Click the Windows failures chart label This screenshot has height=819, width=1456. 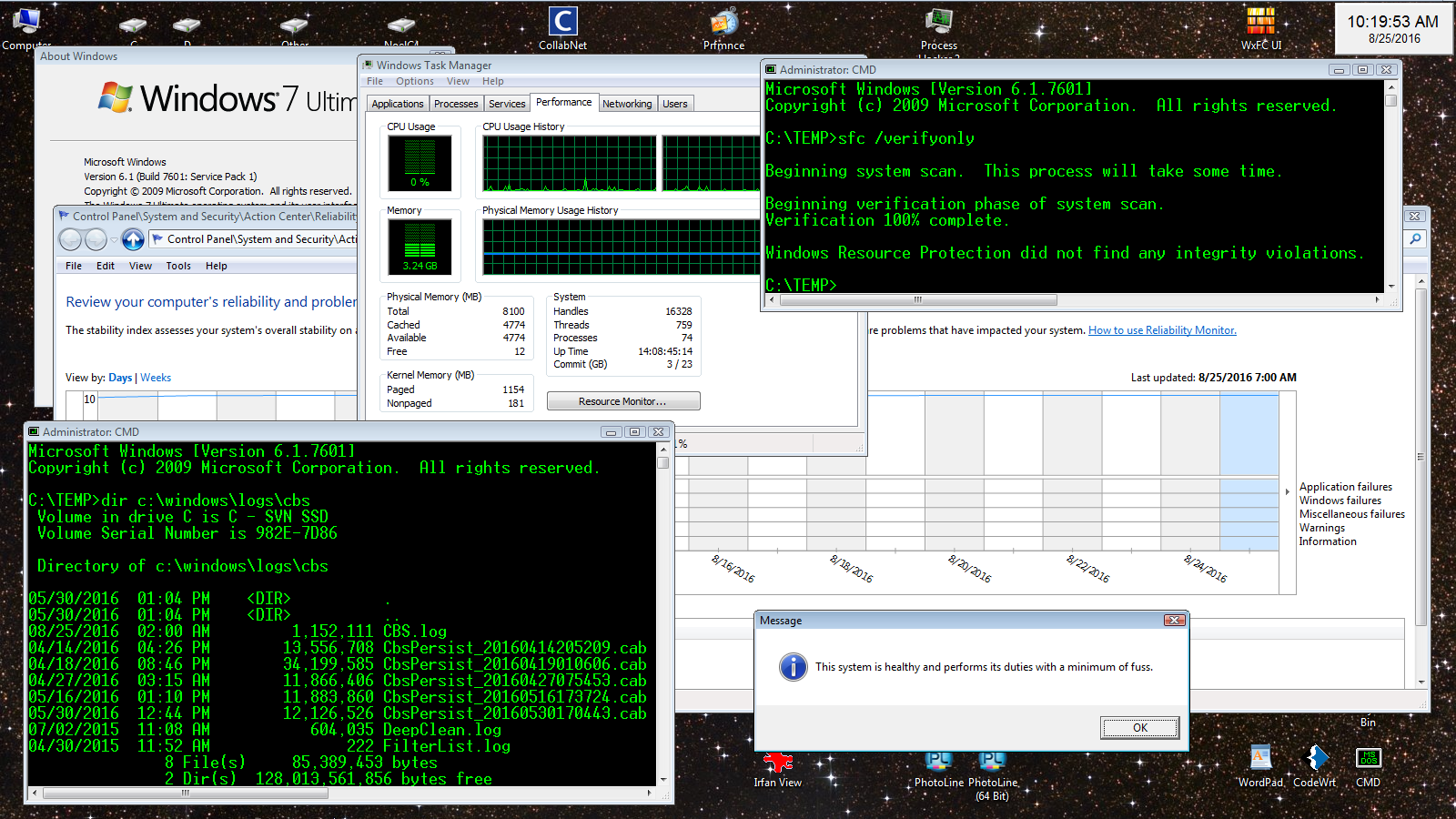click(x=1340, y=500)
